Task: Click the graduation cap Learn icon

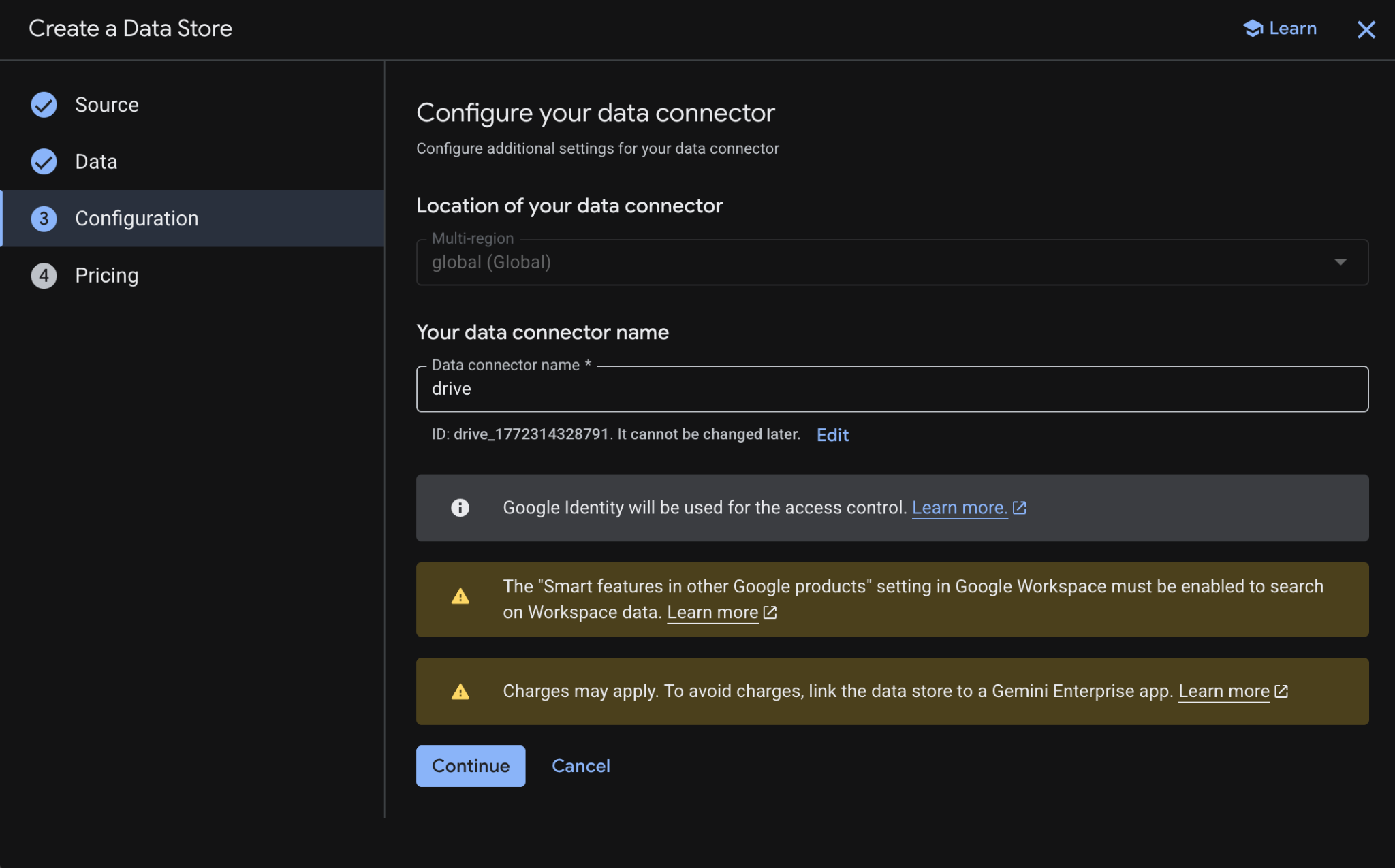Action: click(1253, 29)
